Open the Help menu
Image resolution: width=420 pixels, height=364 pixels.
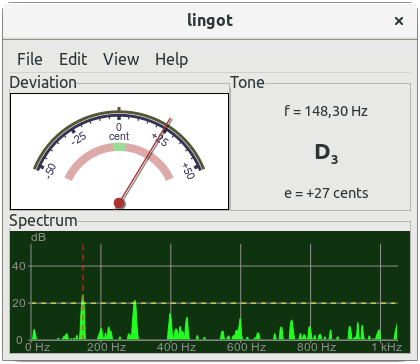click(172, 60)
